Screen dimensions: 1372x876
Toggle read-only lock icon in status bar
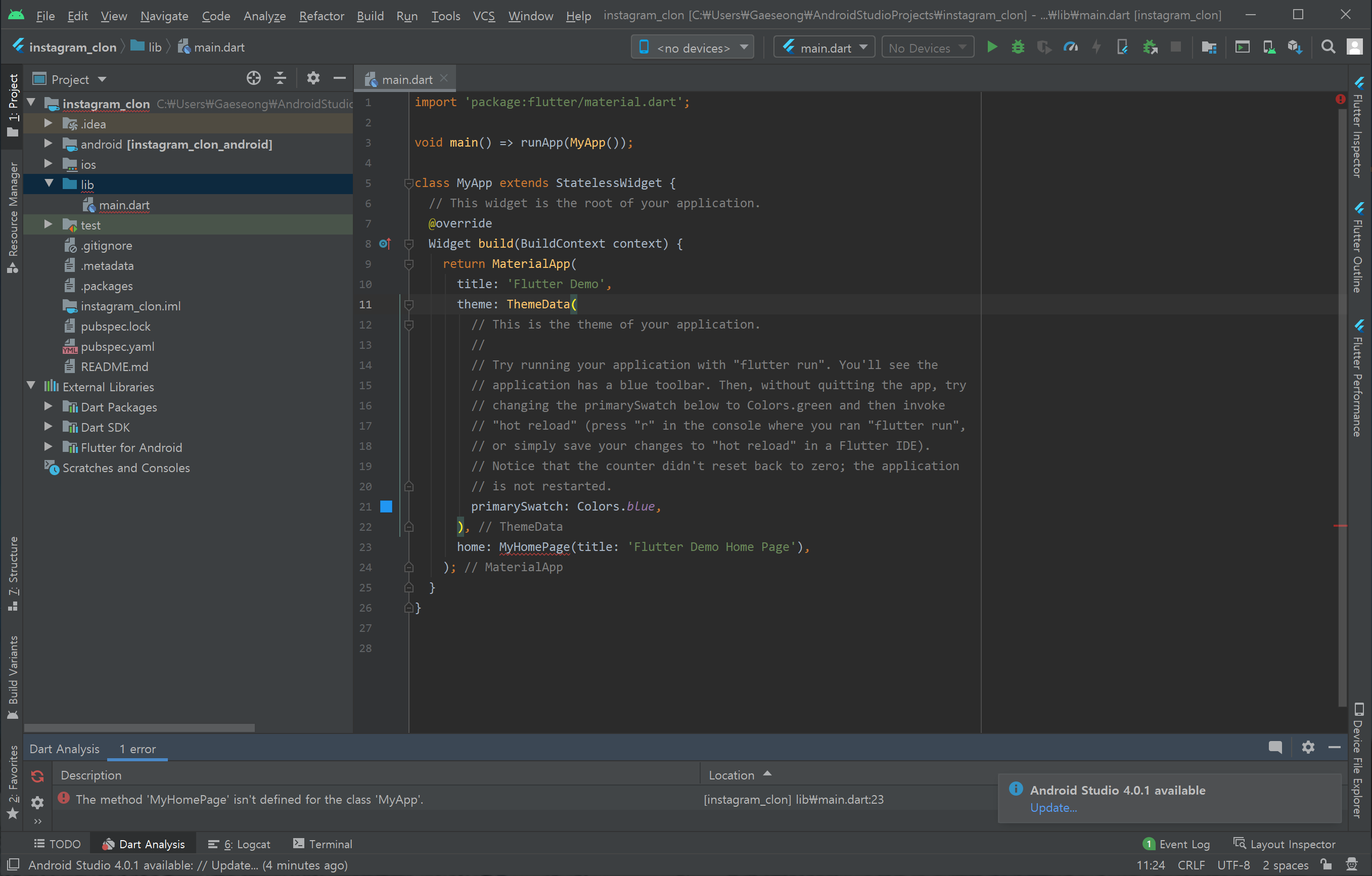(1327, 864)
